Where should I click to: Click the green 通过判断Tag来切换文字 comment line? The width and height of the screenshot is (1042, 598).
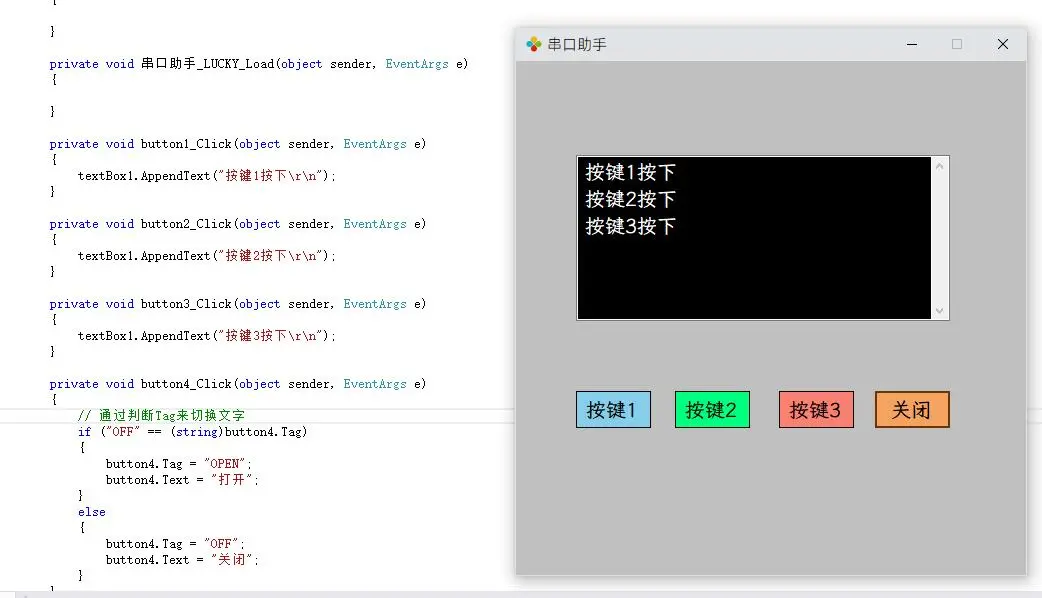pos(161,416)
